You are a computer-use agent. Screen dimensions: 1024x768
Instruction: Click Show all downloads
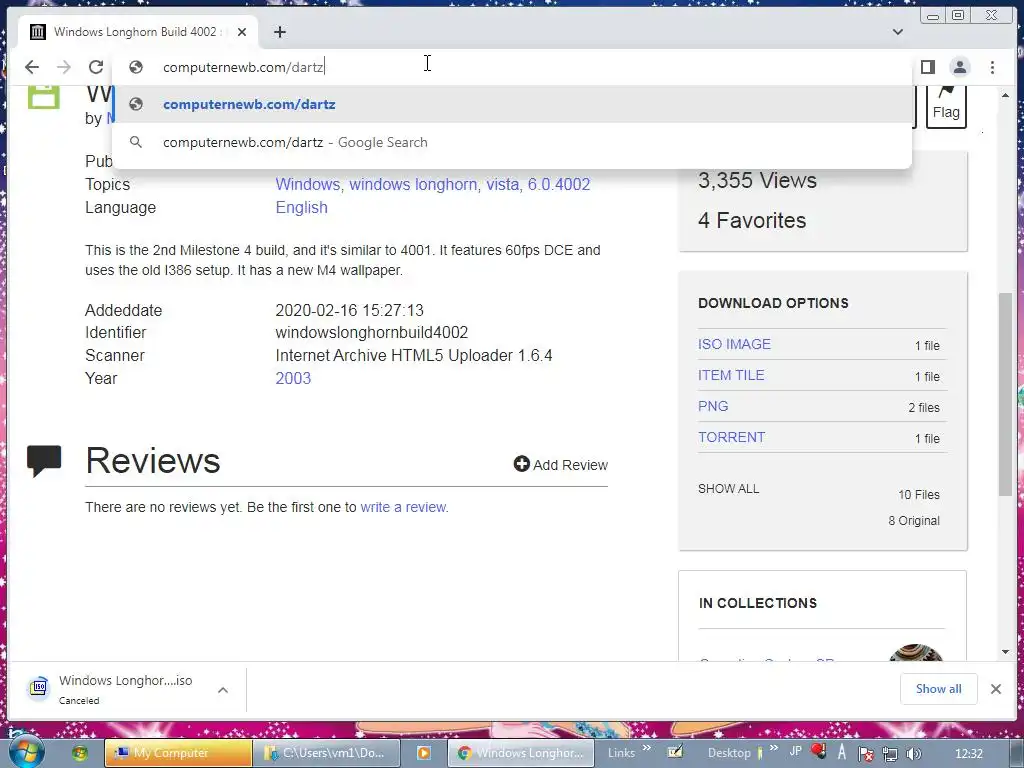pyautogui.click(x=938, y=689)
